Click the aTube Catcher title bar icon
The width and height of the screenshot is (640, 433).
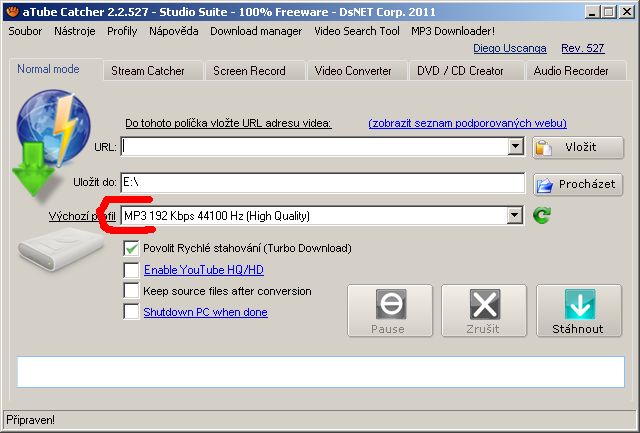coord(13,11)
